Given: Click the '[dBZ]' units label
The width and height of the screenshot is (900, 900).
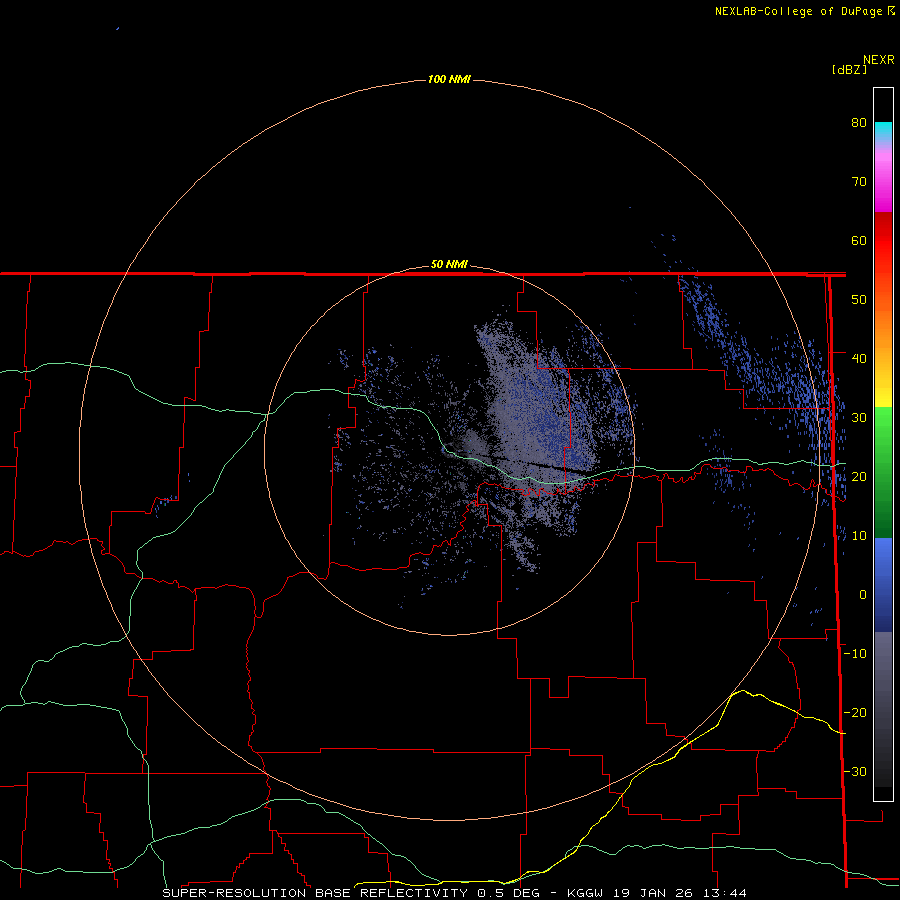Looking at the screenshot, I should click(849, 70).
